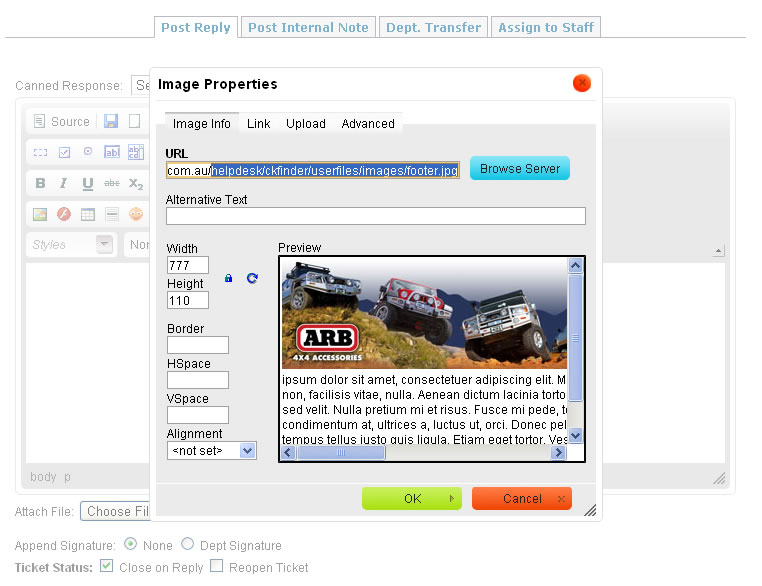This screenshot has height=586, width=762.
Task: Confirm with the OK button
Action: [412, 499]
